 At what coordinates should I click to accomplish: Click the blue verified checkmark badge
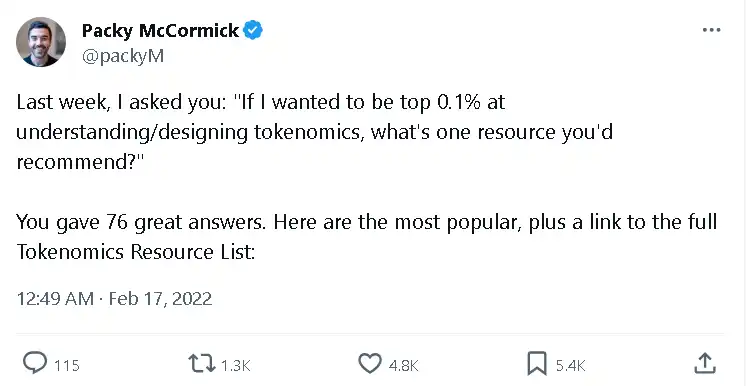click(253, 30)
